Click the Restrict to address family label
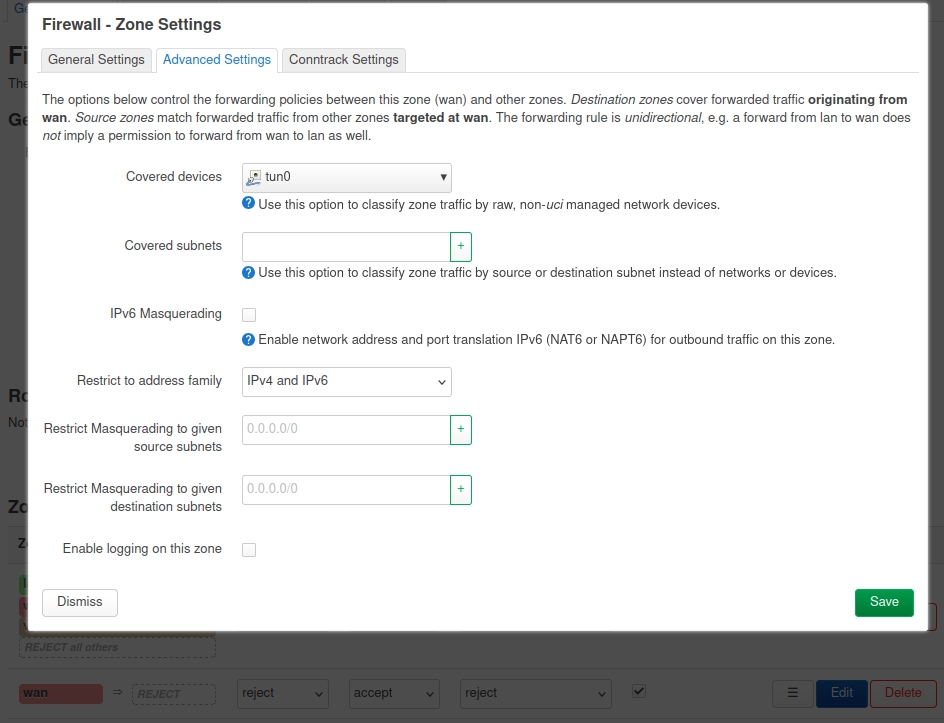 [x=149, y=381]
